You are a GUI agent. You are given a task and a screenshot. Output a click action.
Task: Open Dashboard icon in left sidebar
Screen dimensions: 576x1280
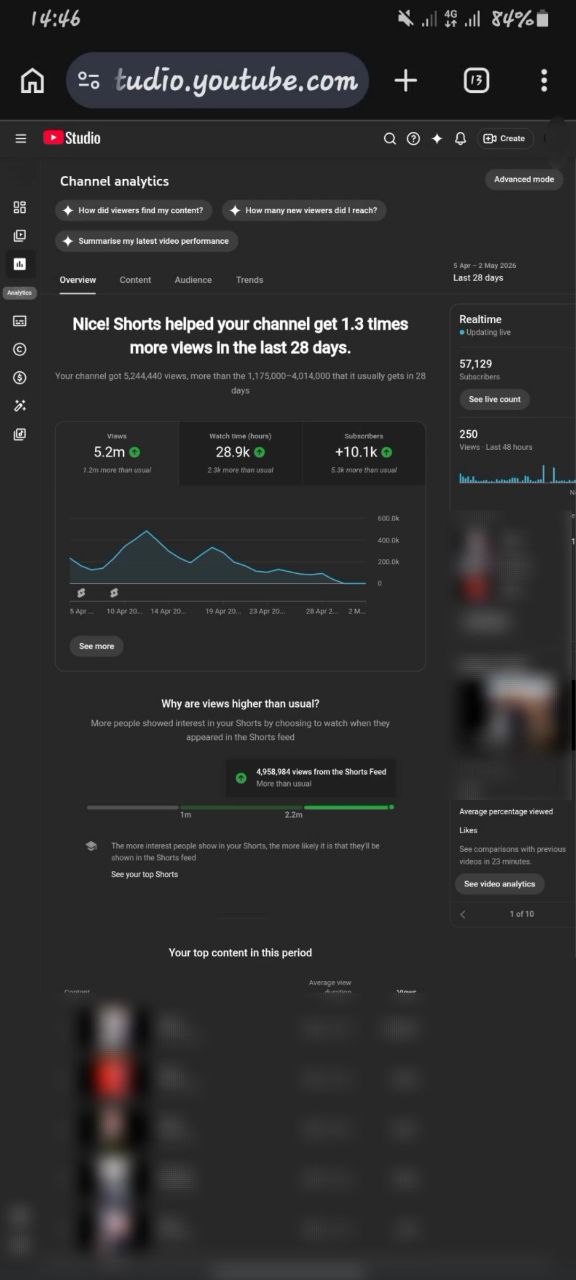[19, 207]
